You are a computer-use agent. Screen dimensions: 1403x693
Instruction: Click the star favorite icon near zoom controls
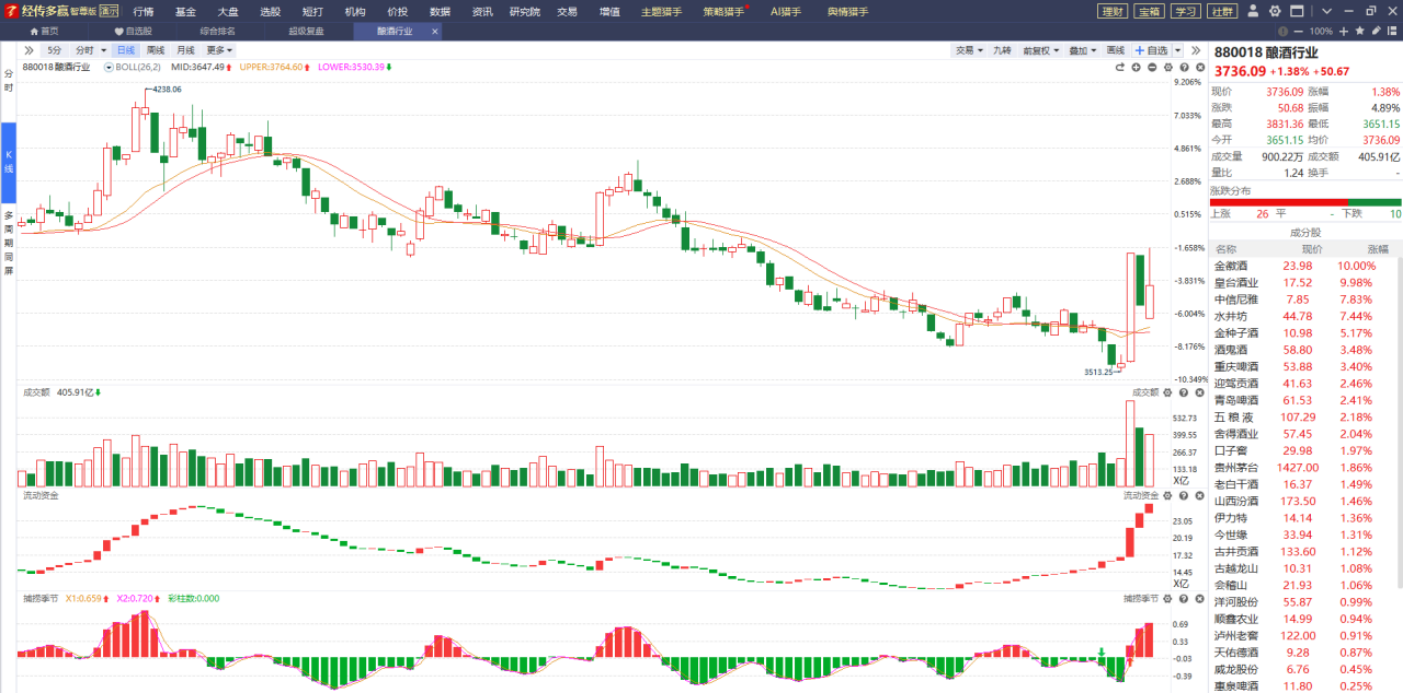pyautogui.click(x=1359, y=31)
